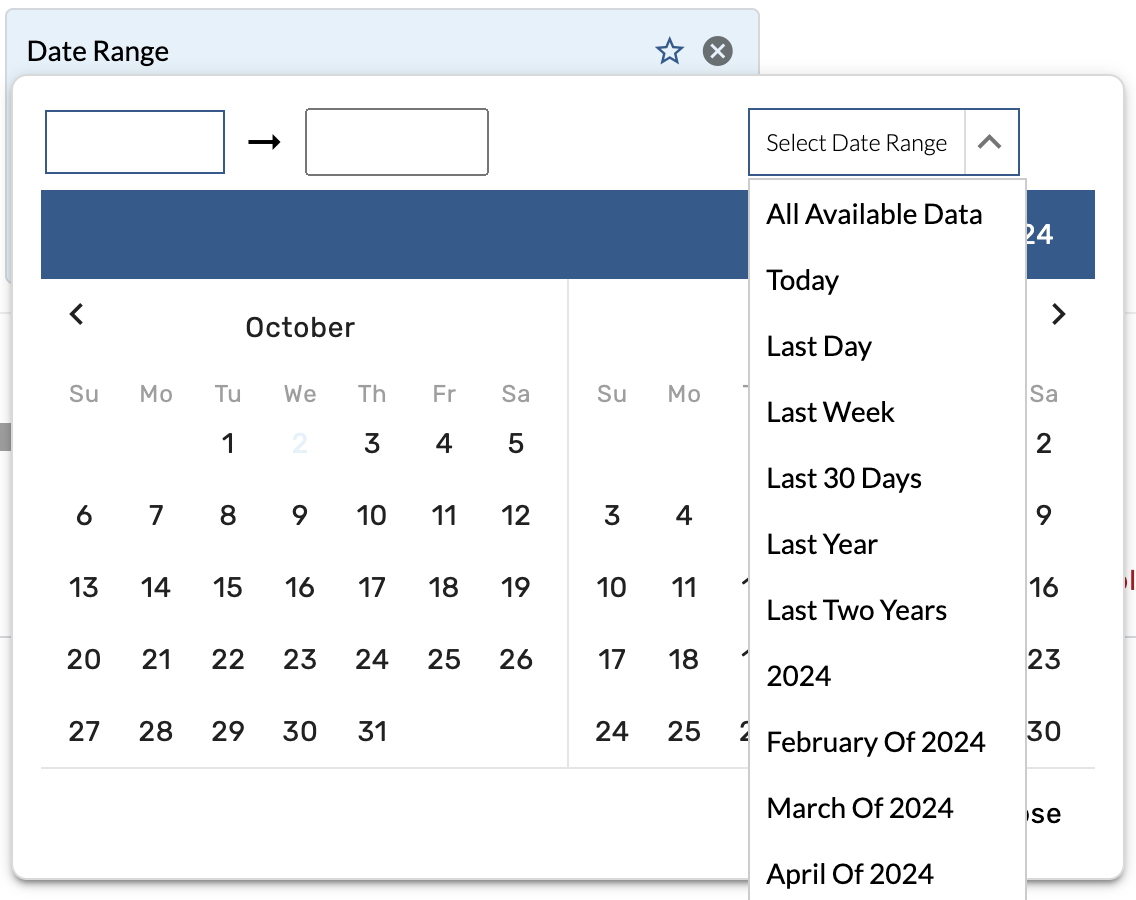Choose Last Two Years option
The image size is (1136, 900).
[856, 610]
